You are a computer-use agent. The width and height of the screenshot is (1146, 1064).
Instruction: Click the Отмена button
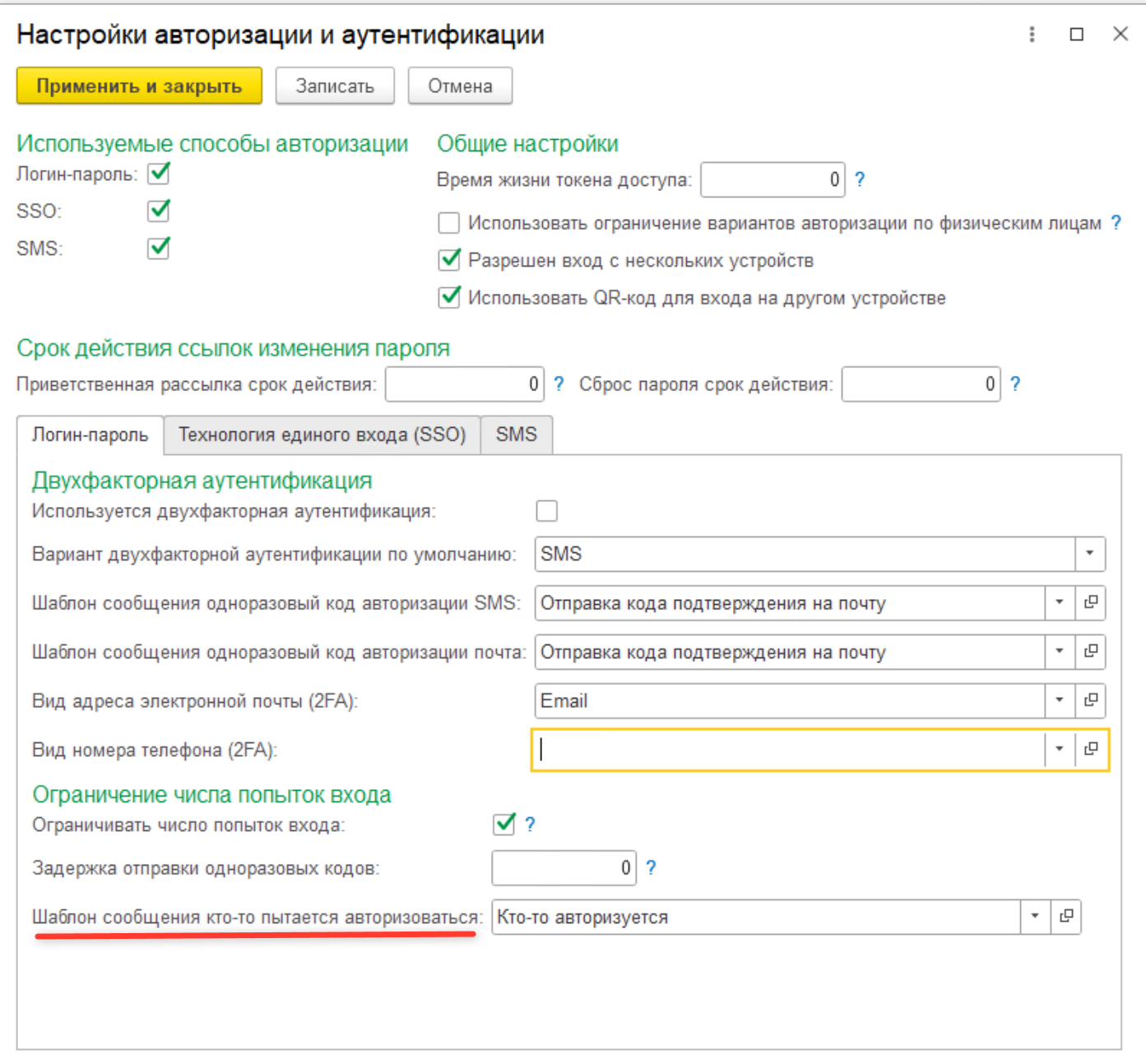(x=460, y=86)
